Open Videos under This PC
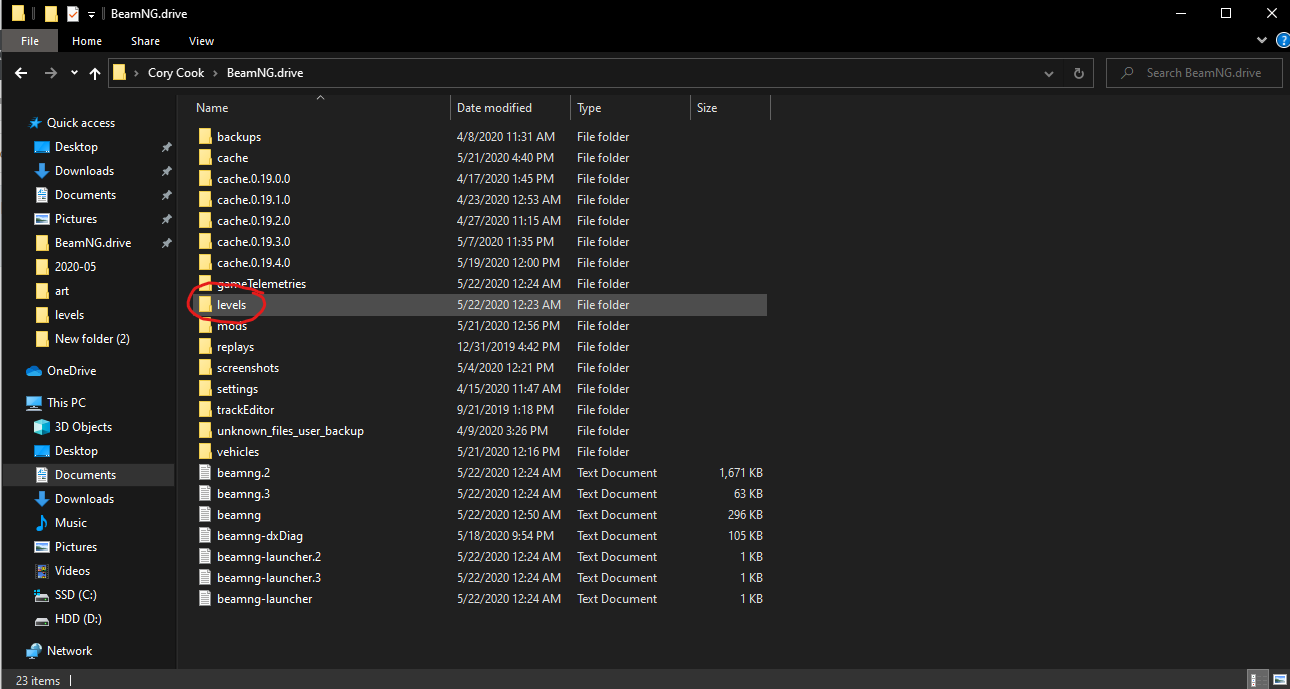The image size is (1290, 689). click(73, 570)
